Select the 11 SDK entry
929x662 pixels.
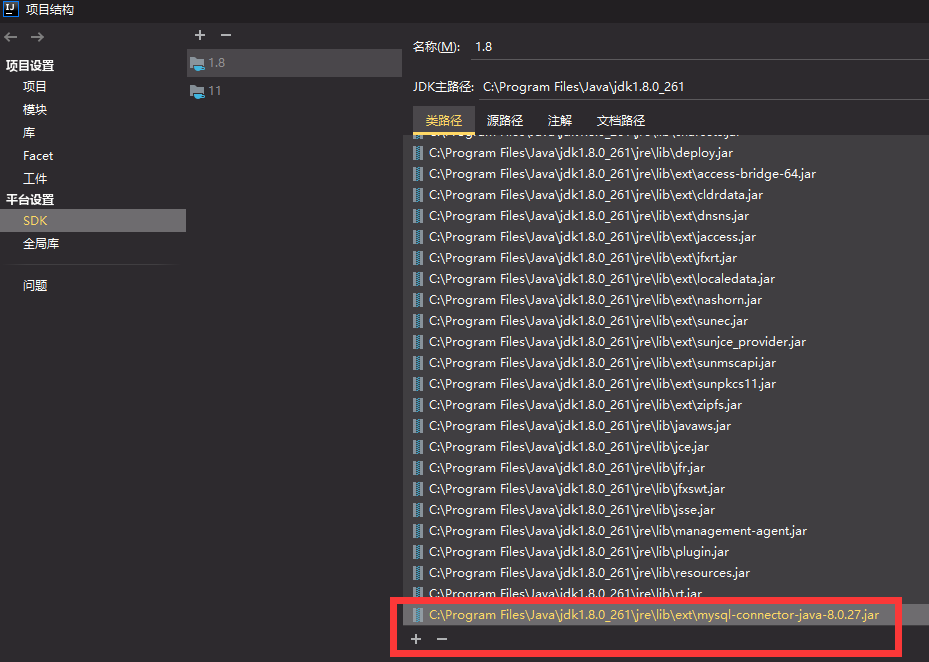pos(294,91)
